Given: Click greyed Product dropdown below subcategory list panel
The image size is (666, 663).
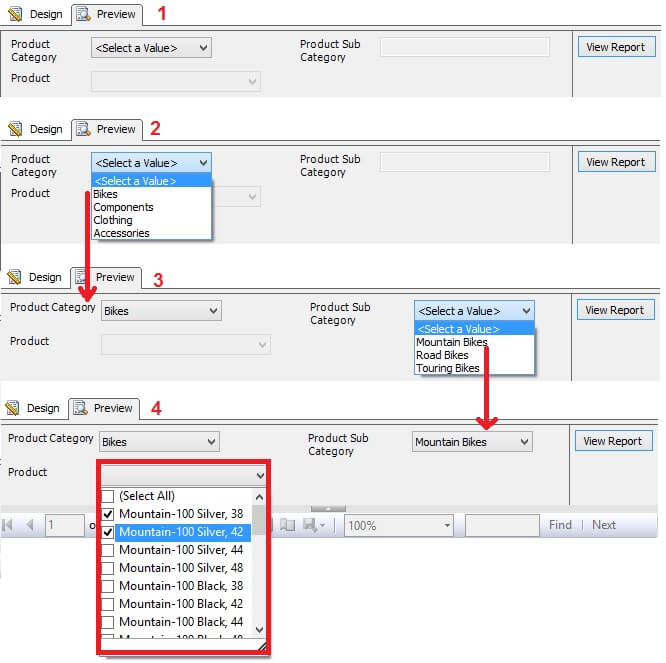Looking at the screenshot, I should (186, 344).
